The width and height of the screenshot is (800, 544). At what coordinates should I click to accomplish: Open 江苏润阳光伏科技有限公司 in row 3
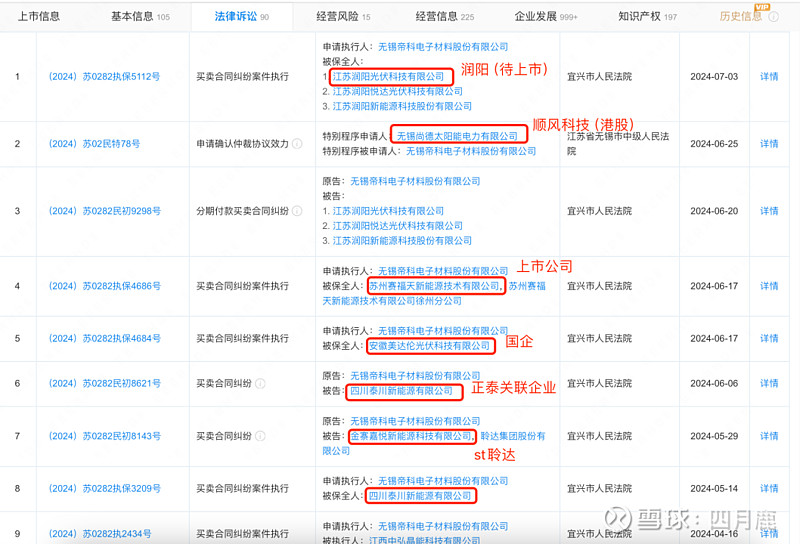pos(388,211)
